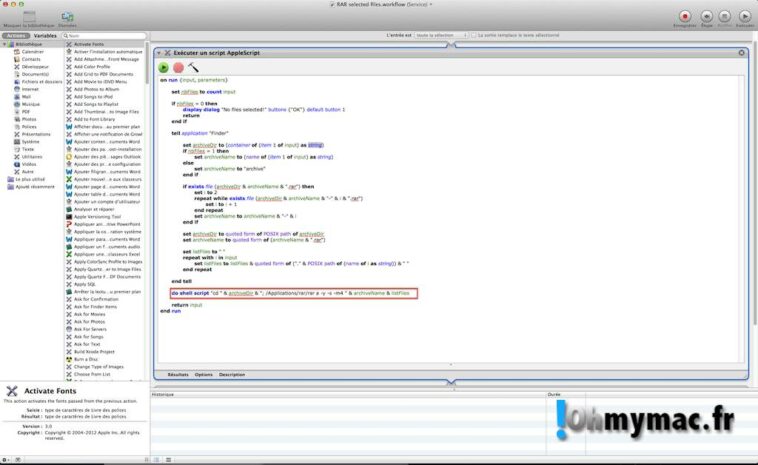Select the Utilitaires category in the library
Viewport: 758px width, 465px height.
pyautogui.click(x=32, y=156)
